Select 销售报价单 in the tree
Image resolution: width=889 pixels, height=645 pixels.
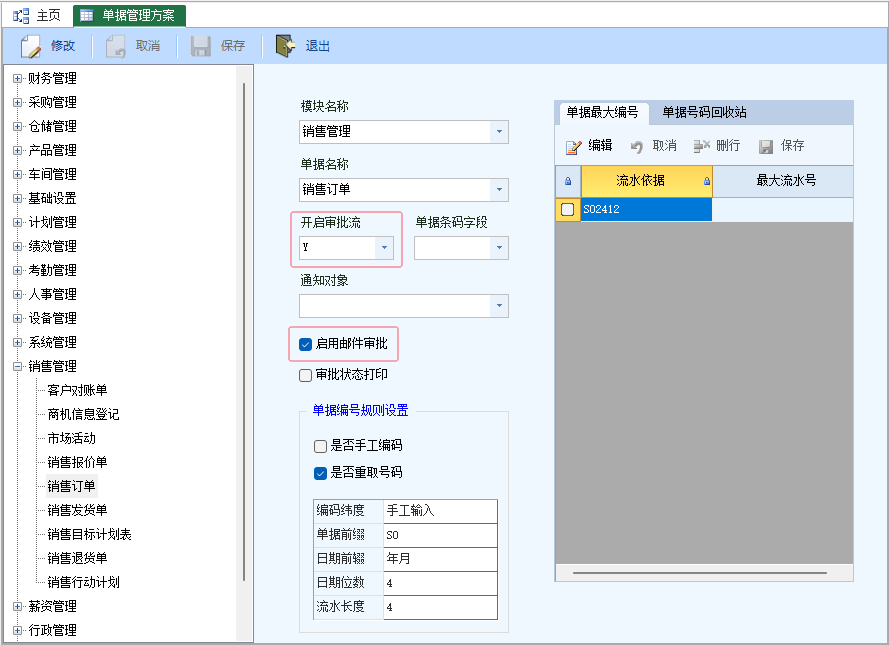(x=77, y=462)
